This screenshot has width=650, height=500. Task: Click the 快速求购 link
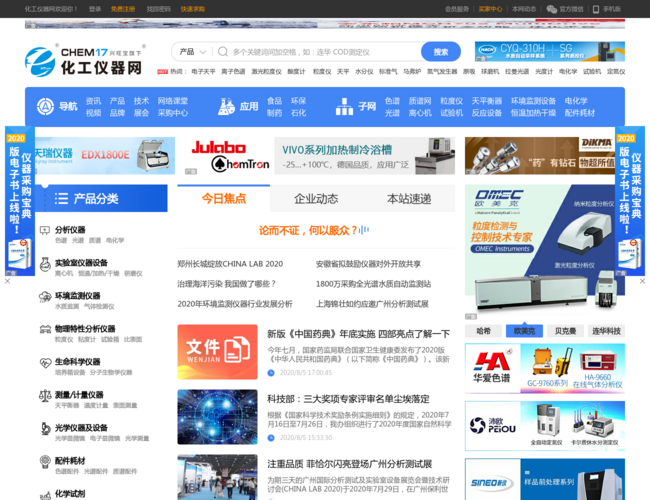(193, 9)
